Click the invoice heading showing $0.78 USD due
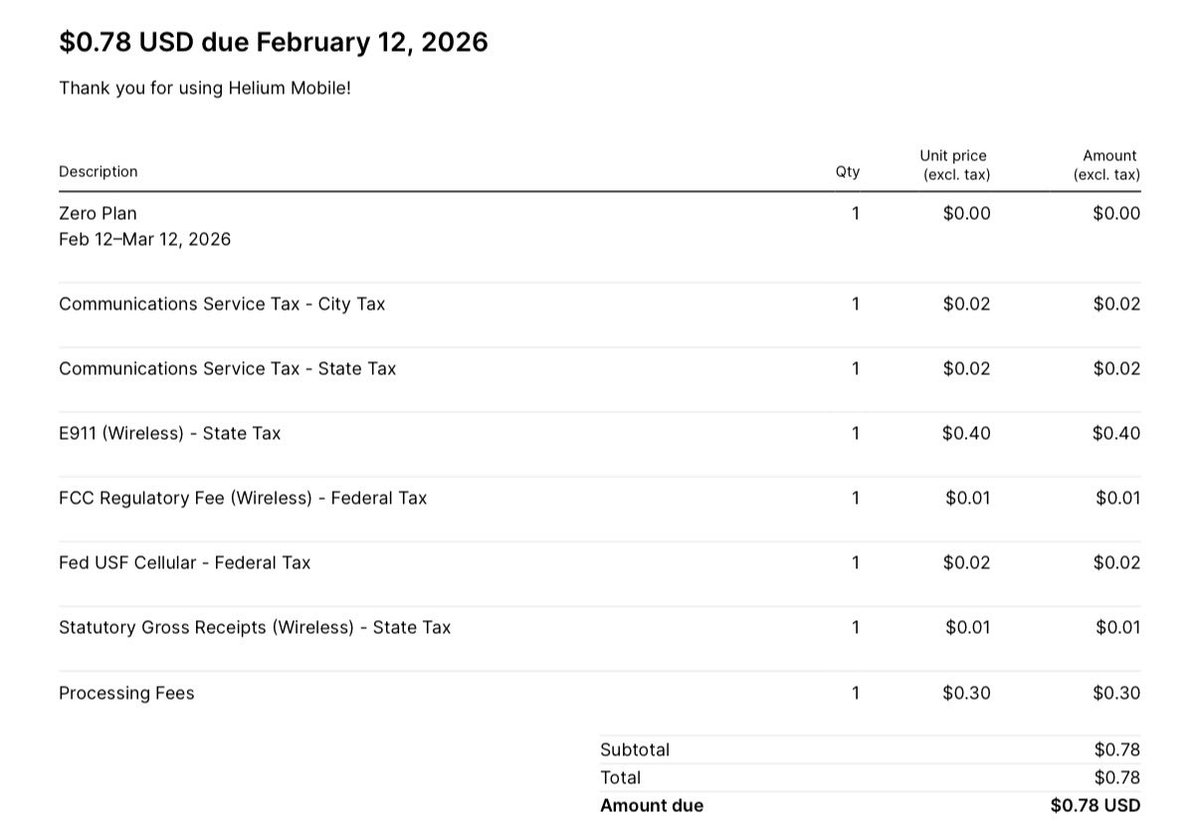 pos(273,42)
